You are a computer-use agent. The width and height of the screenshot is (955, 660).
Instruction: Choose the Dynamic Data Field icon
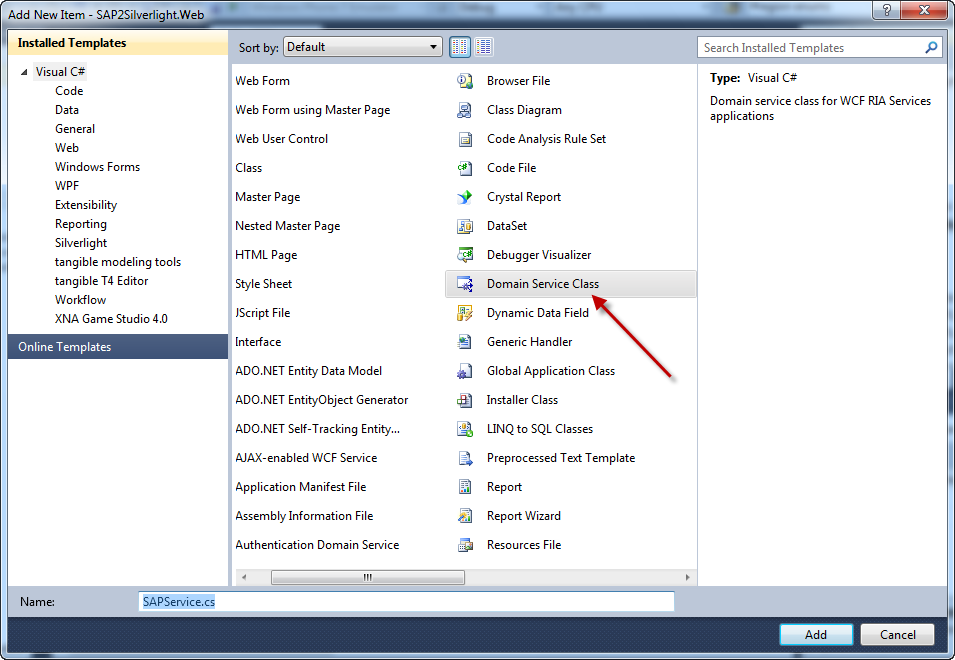(x=465, y=313)
